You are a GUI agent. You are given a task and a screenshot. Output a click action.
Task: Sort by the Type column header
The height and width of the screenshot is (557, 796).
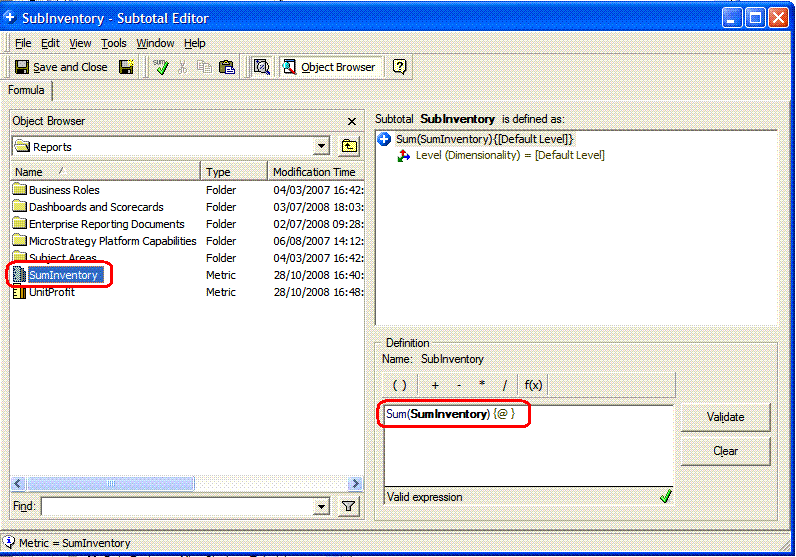click(234, 172)
